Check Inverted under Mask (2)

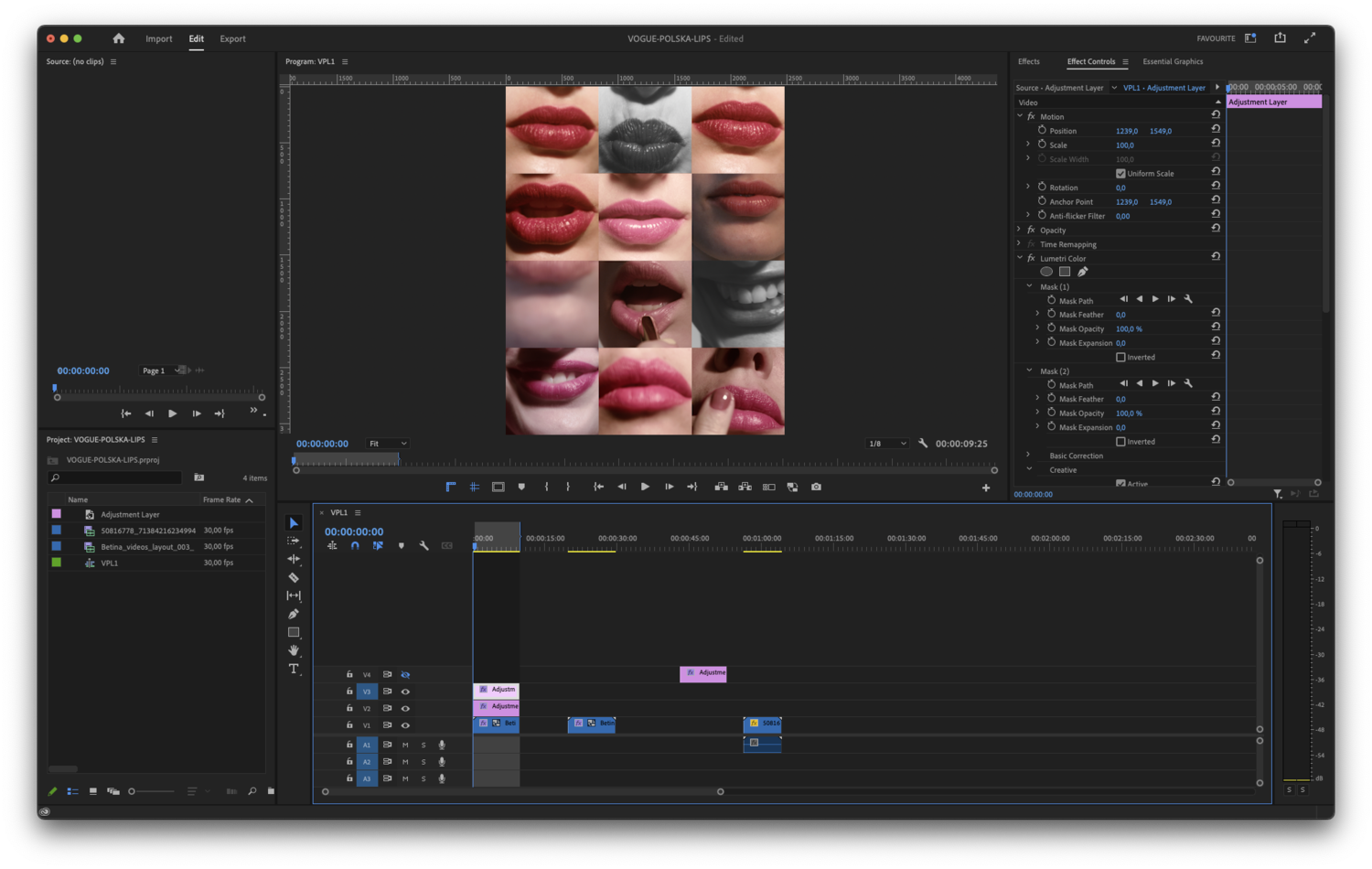pos(1120,441)
